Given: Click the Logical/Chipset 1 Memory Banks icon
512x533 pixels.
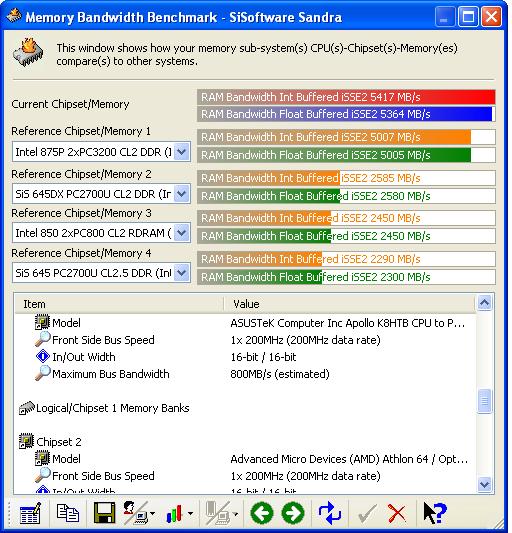Looking at the screenshot, I should [x=27, y=408].
